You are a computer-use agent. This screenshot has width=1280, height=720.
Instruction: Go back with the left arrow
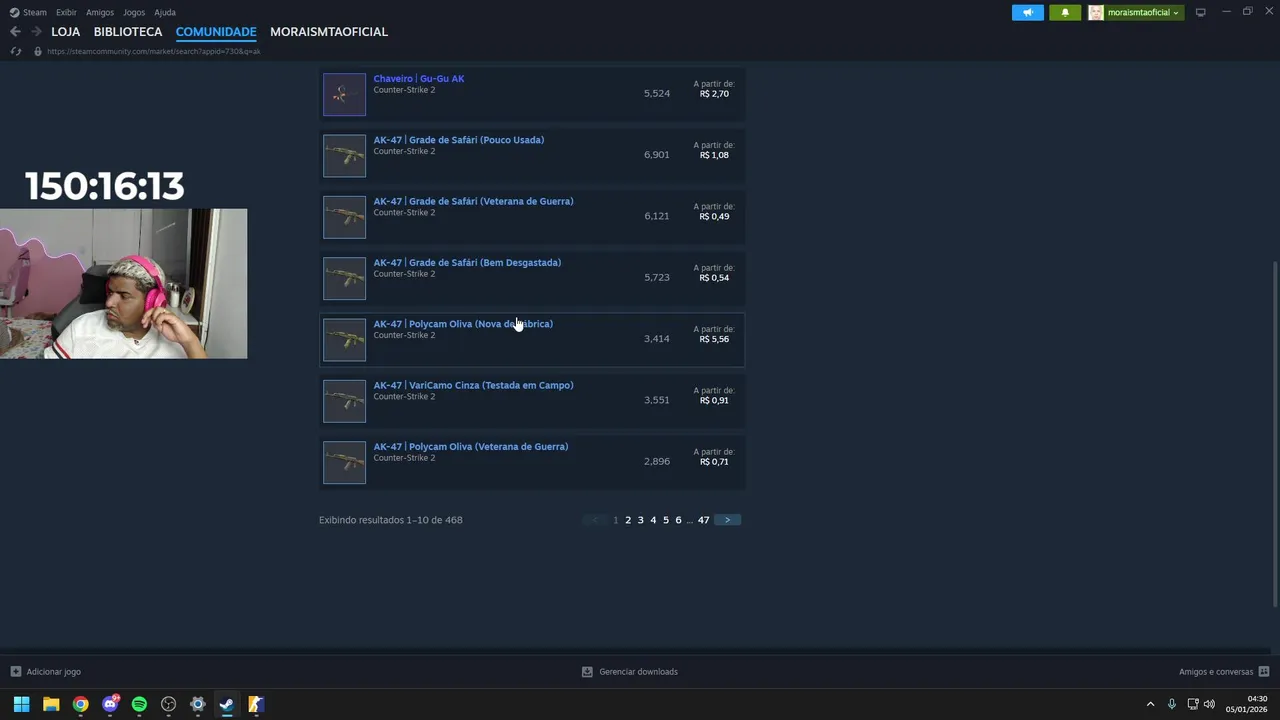[15, 32]
